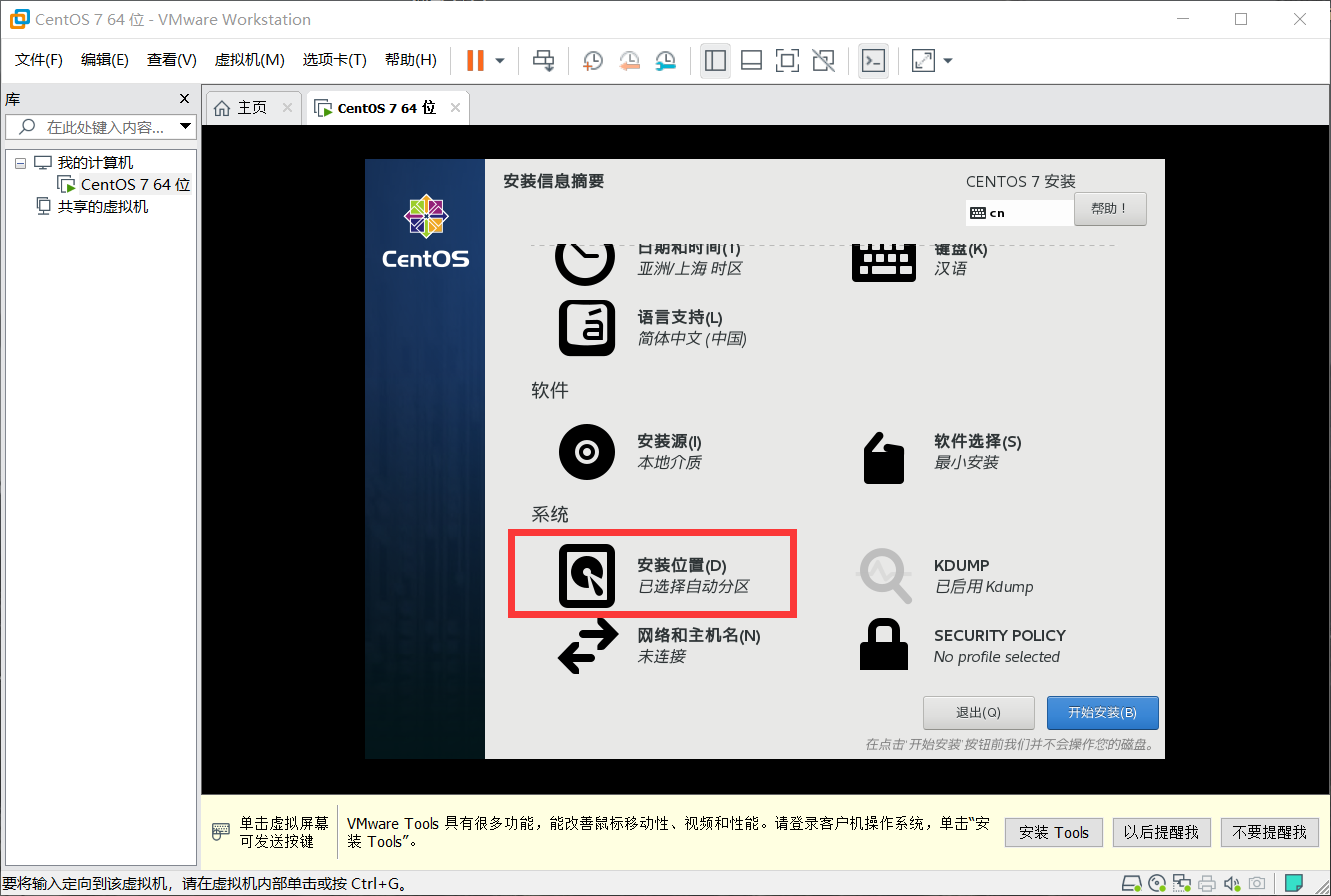The width and height of the screenshot is (1331, 896).
Task: Open 网络和主机名(N) network settings
Action: click(x=659, y=646)
